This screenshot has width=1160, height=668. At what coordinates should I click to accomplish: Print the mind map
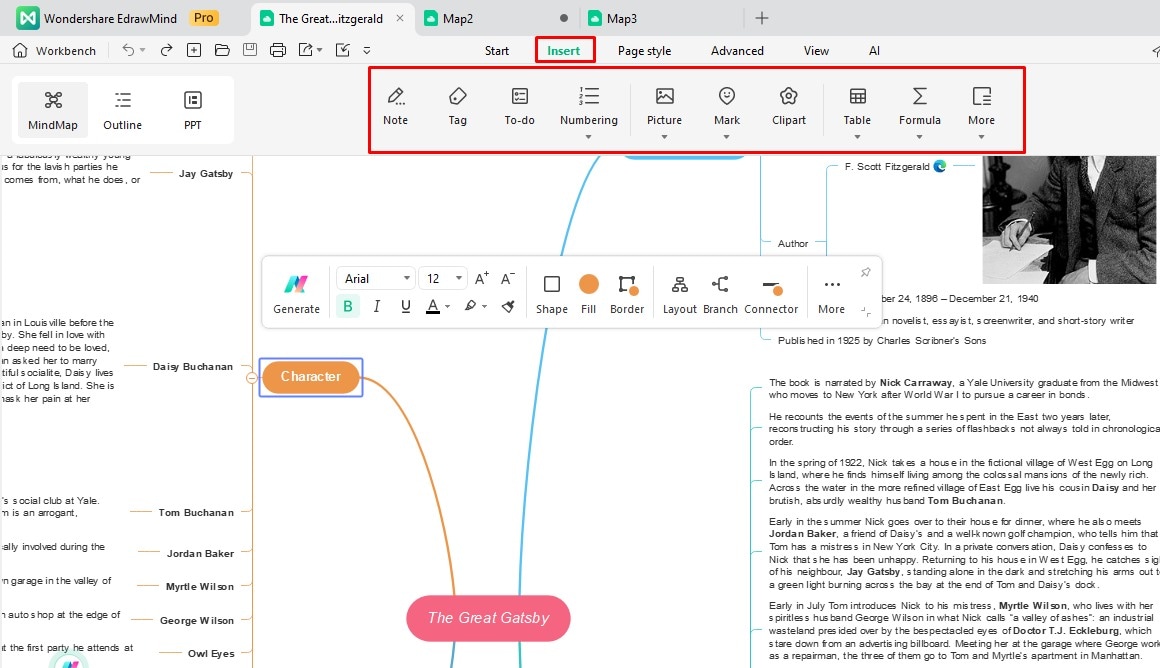278,50
